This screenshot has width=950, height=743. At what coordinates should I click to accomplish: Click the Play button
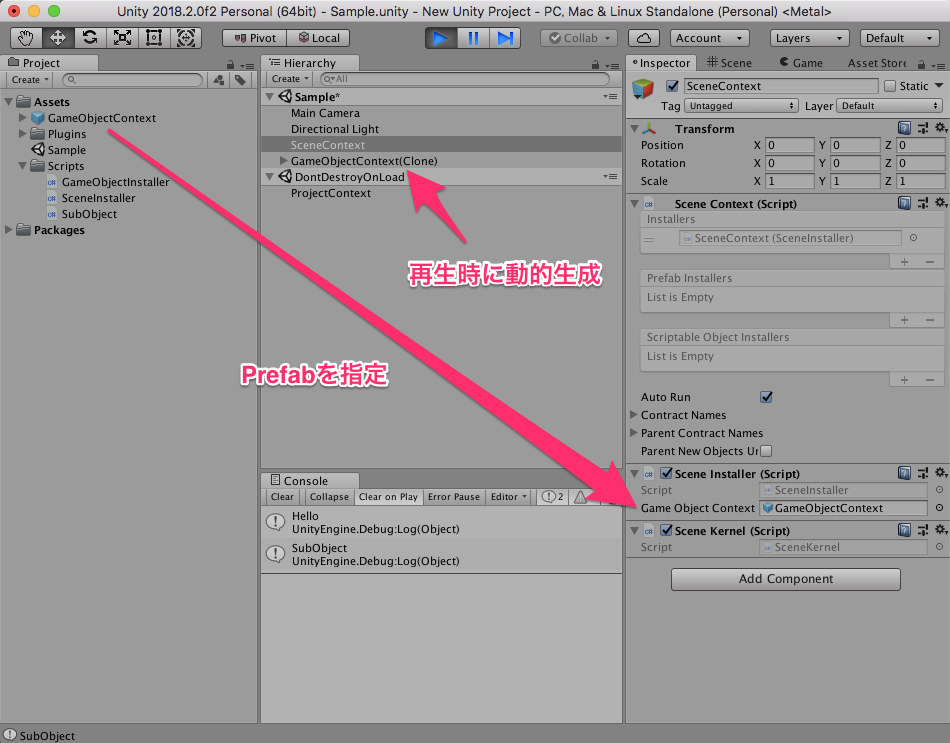tap(441, 38)
